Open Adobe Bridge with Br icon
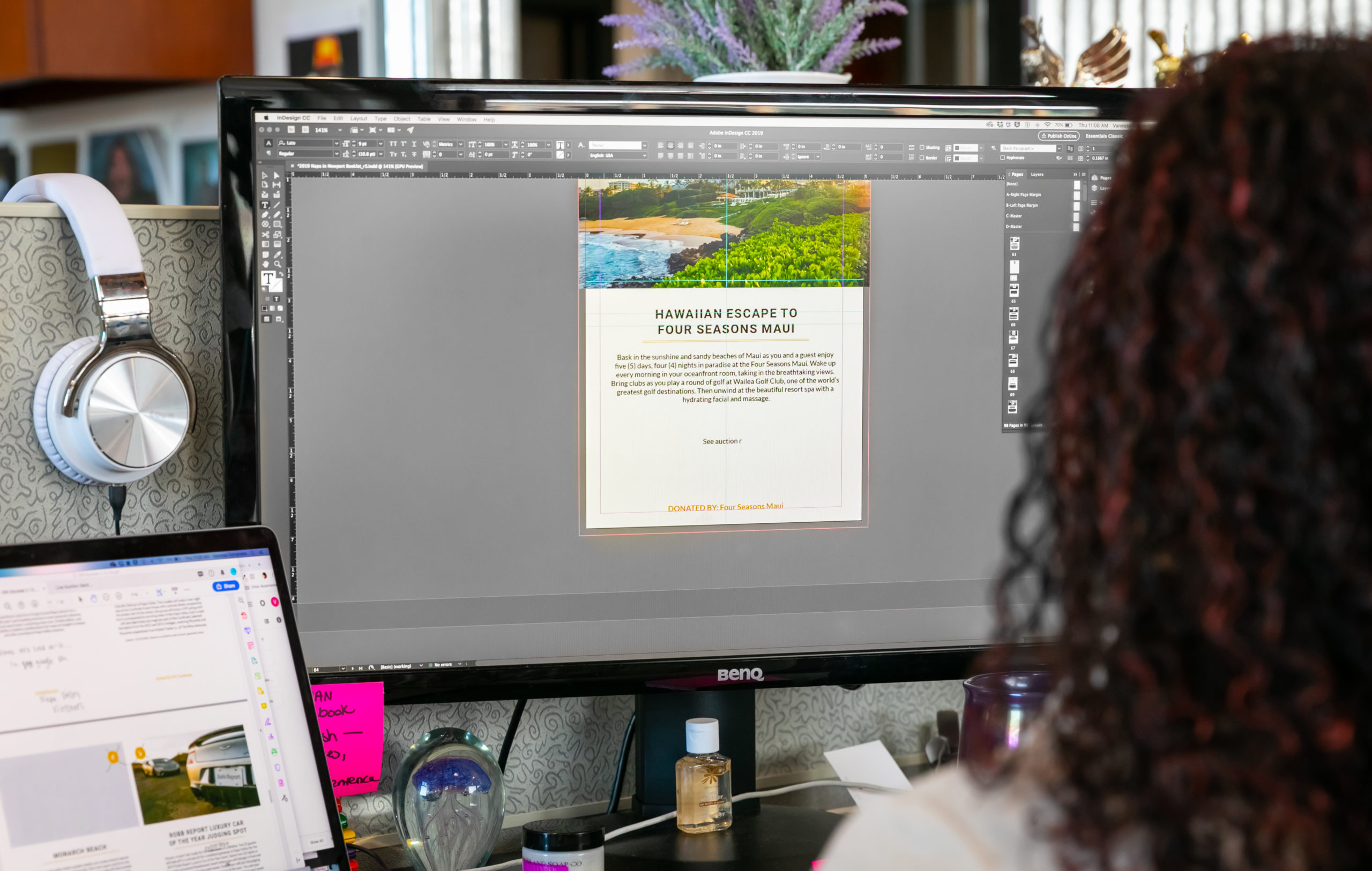This screenshot has height=871, width=1372. [290, 130]
